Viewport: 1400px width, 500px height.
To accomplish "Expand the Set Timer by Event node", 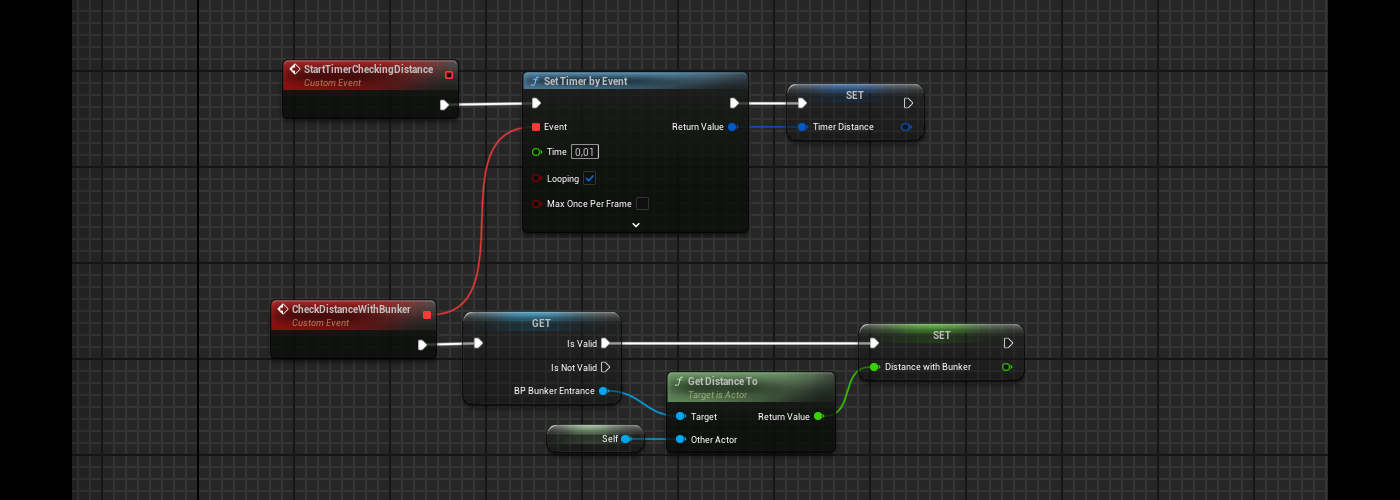I will tap(635, 225).
